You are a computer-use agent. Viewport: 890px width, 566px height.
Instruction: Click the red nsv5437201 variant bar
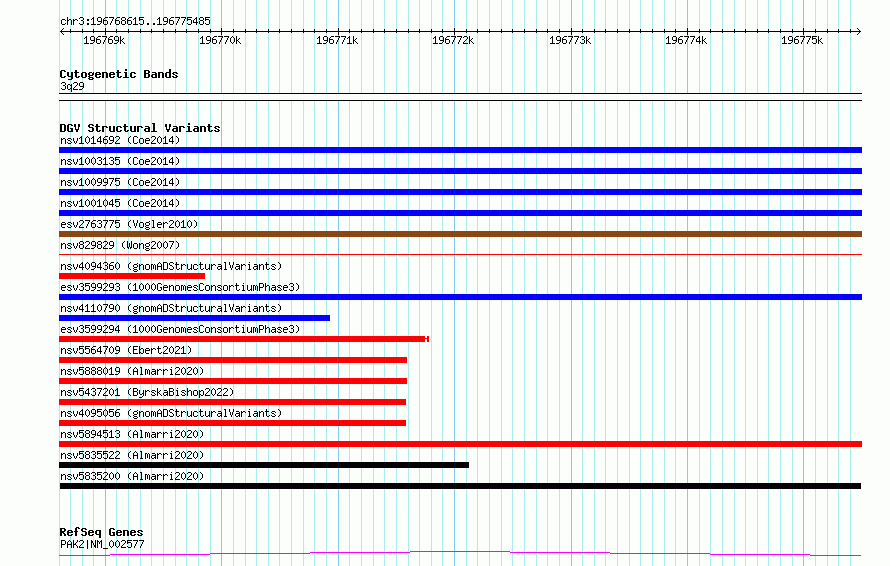tap(232, 402)
